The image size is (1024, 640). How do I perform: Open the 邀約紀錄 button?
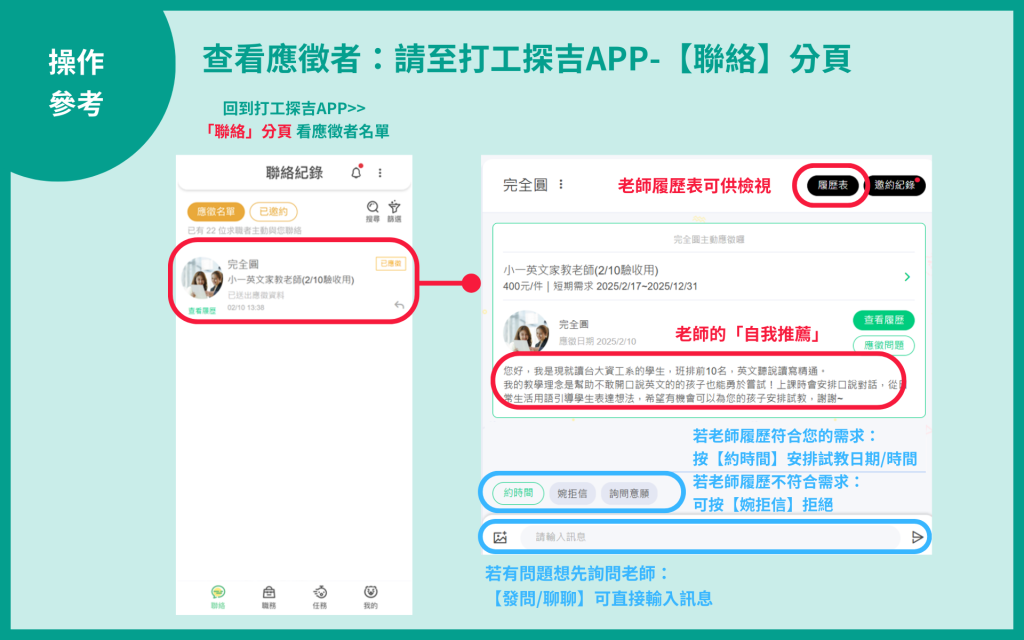(x=894, y=185)
